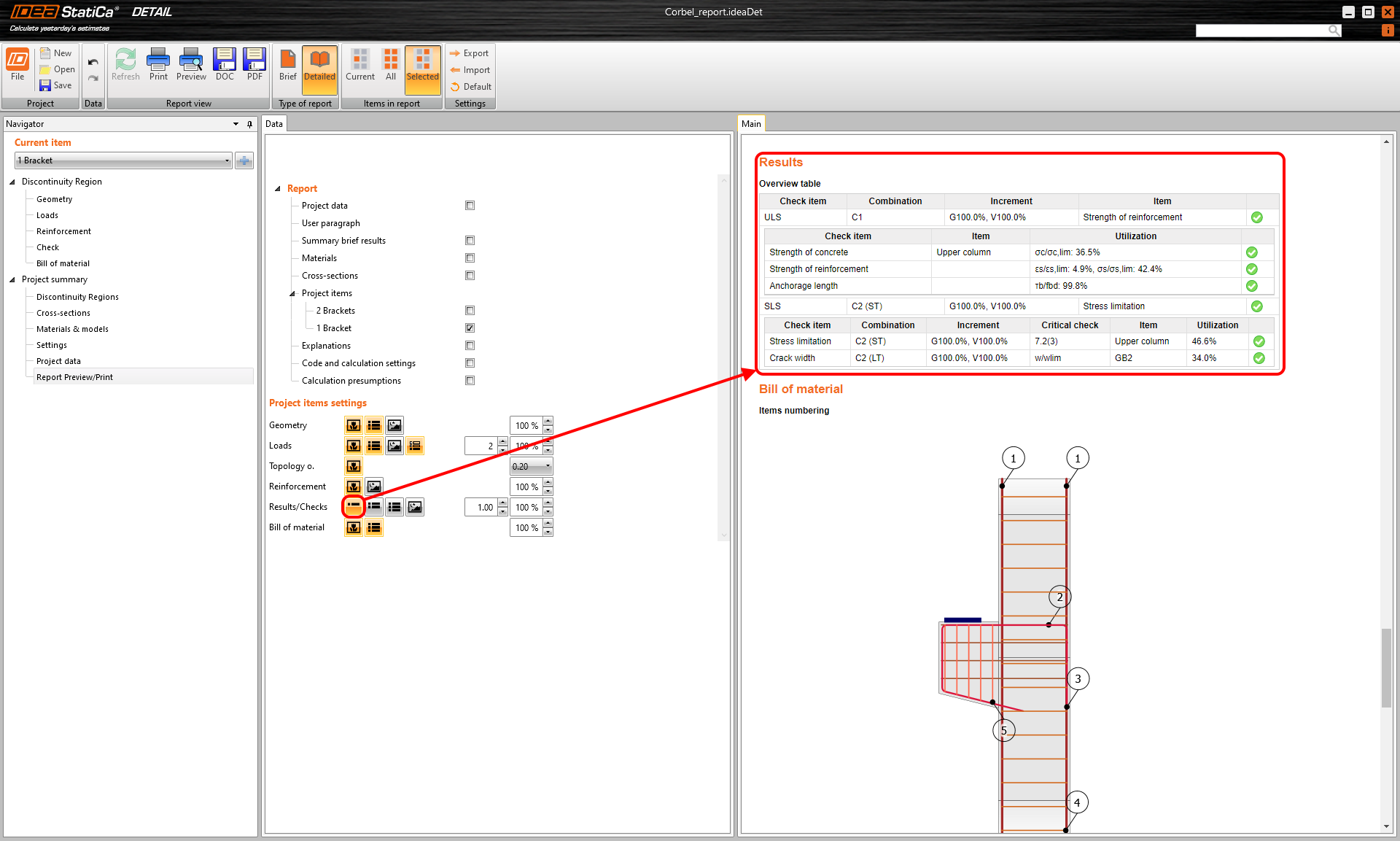Viewport: 1400px width, 841px height.
Task: Collapse the Project items tree node
Action: pyautogui.click(x=292, y=293)
